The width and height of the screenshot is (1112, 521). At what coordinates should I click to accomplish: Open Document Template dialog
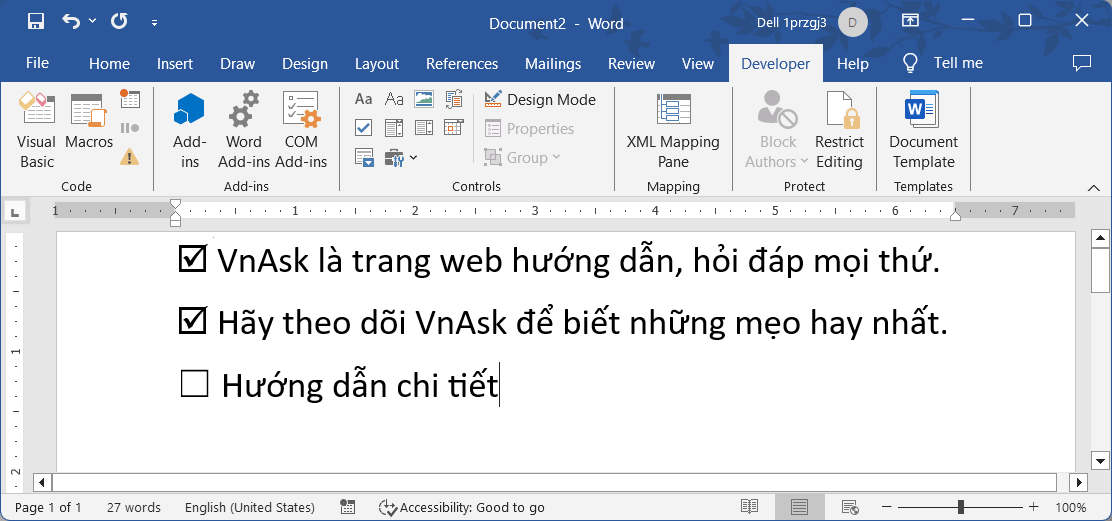pos(923,130)
